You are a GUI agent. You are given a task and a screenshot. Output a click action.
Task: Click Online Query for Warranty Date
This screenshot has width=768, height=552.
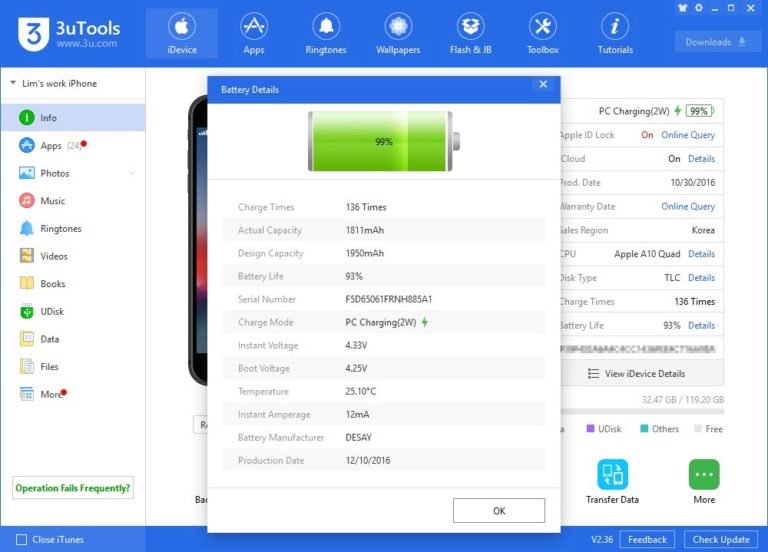coord(688,206)
